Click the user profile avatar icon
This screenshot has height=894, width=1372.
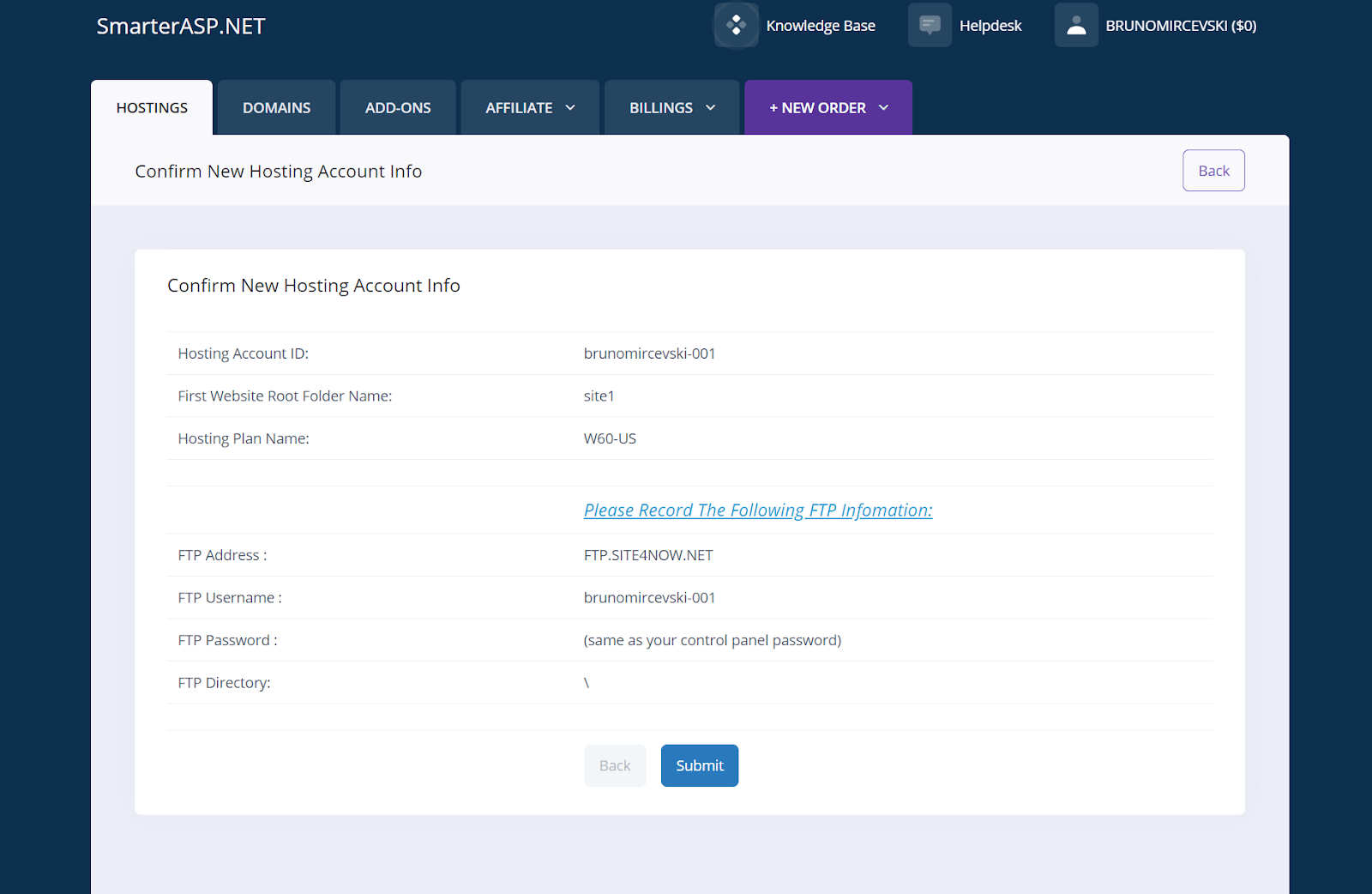pyautogui.click(x=1076, y=26)
